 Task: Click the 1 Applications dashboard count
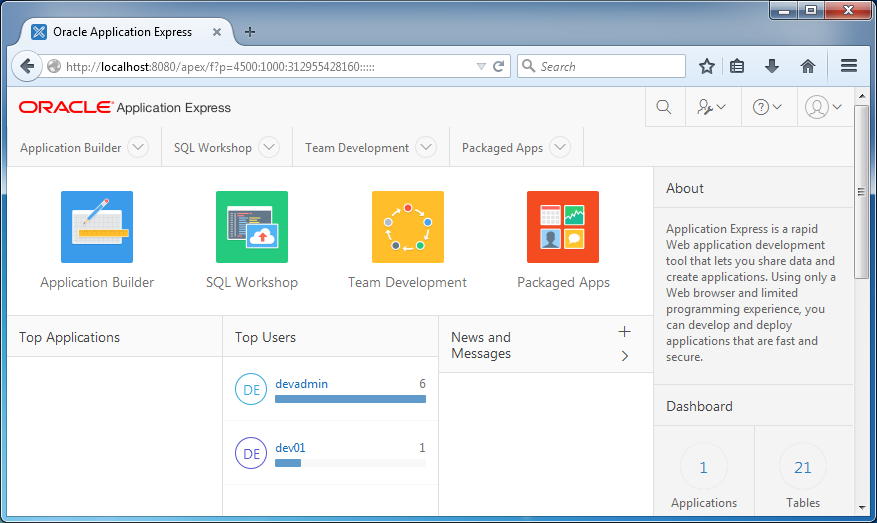click(704, 467)
